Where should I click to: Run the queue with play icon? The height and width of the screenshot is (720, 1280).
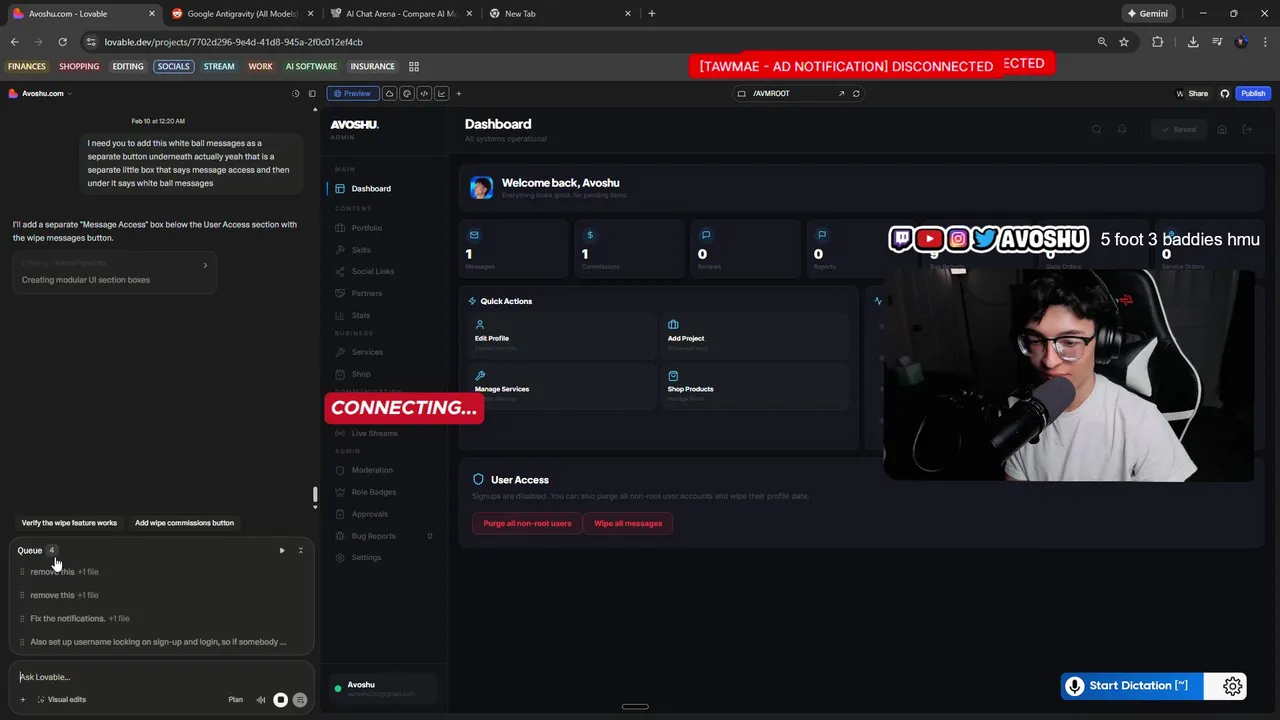282,550
